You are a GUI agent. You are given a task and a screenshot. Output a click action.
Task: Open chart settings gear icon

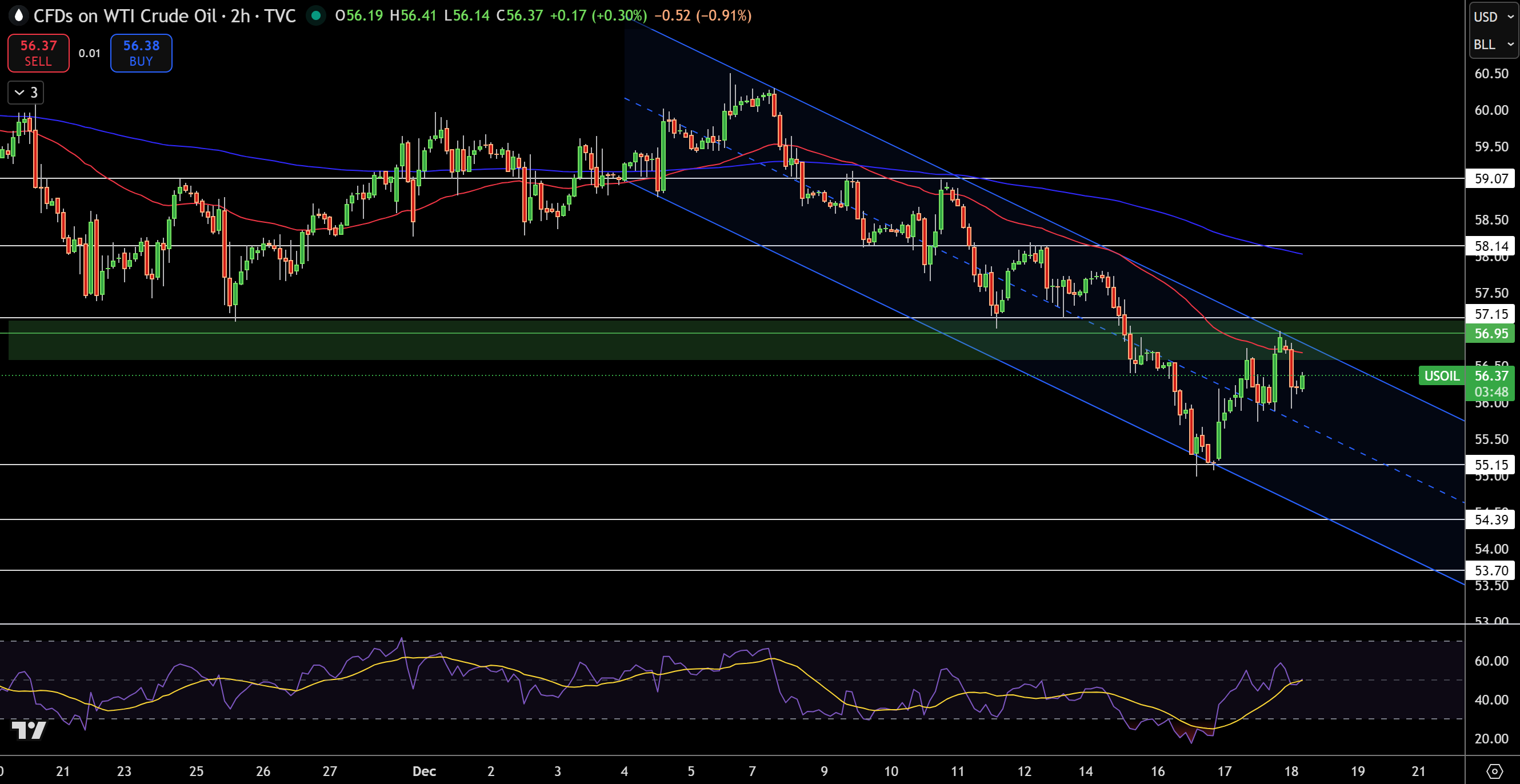[1494, 770]
